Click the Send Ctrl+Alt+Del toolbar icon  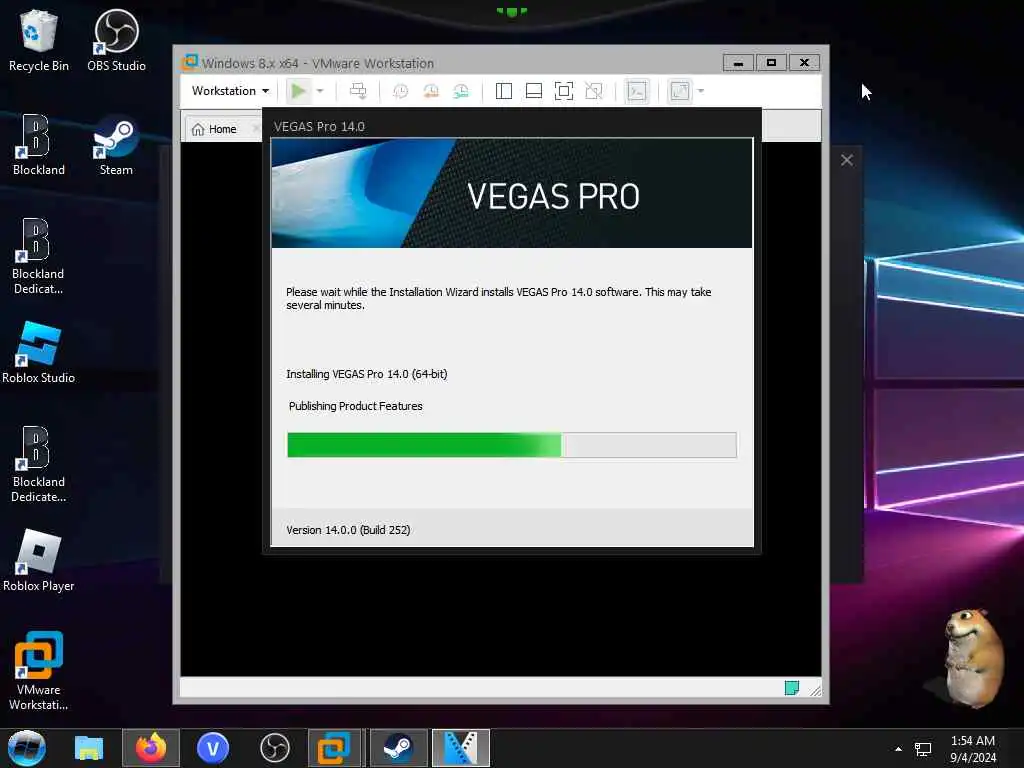click(x=358, y=91)
